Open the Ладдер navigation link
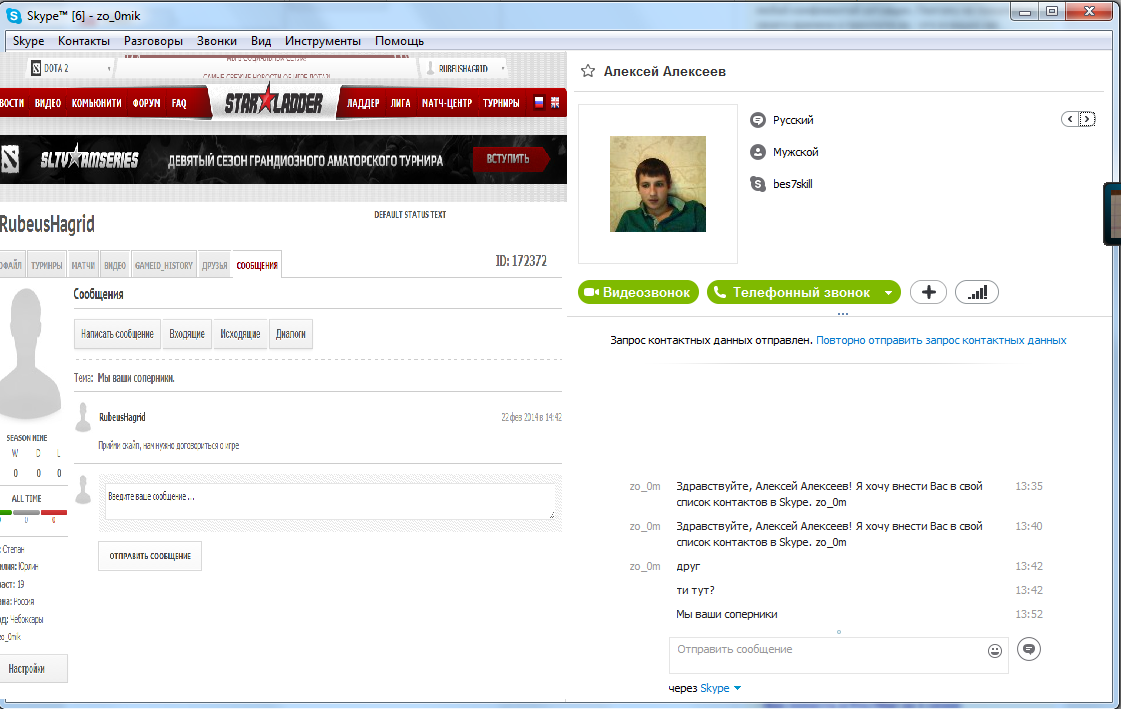Image resolution: width=1121 pixels, height=709 pixels. (x=363, y=103)
